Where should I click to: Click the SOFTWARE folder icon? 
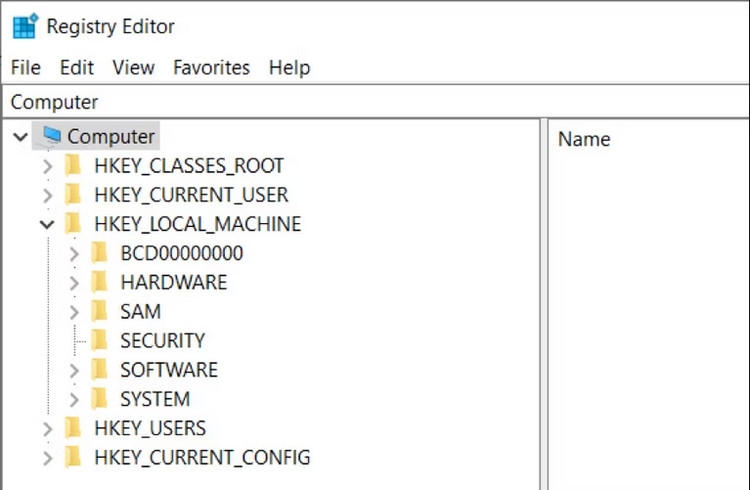pyautogui.click(x=99, y=370)
